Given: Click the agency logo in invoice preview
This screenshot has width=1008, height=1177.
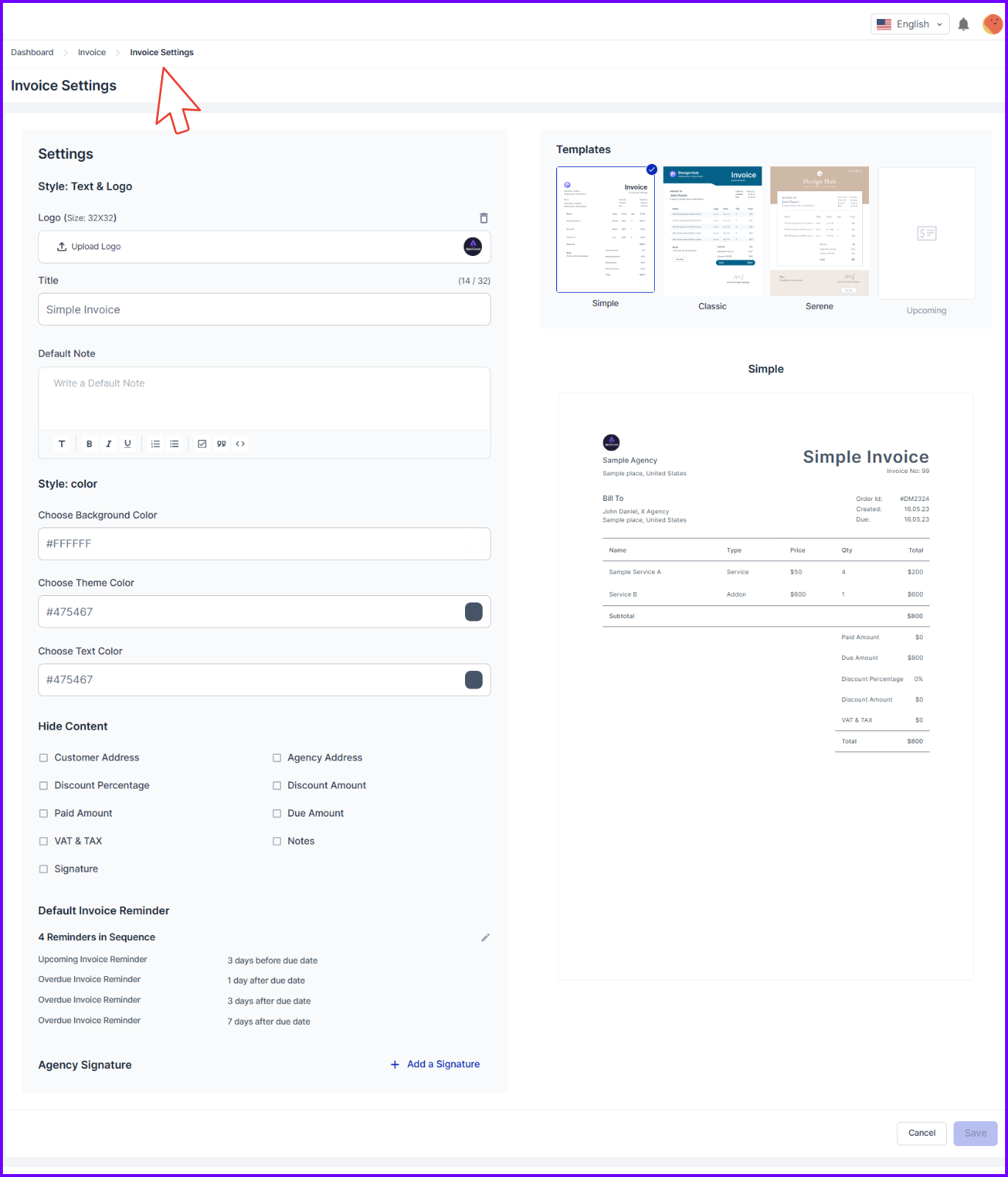Looking at the screenshot, I should pyautogui.click(x=611, y=442).
